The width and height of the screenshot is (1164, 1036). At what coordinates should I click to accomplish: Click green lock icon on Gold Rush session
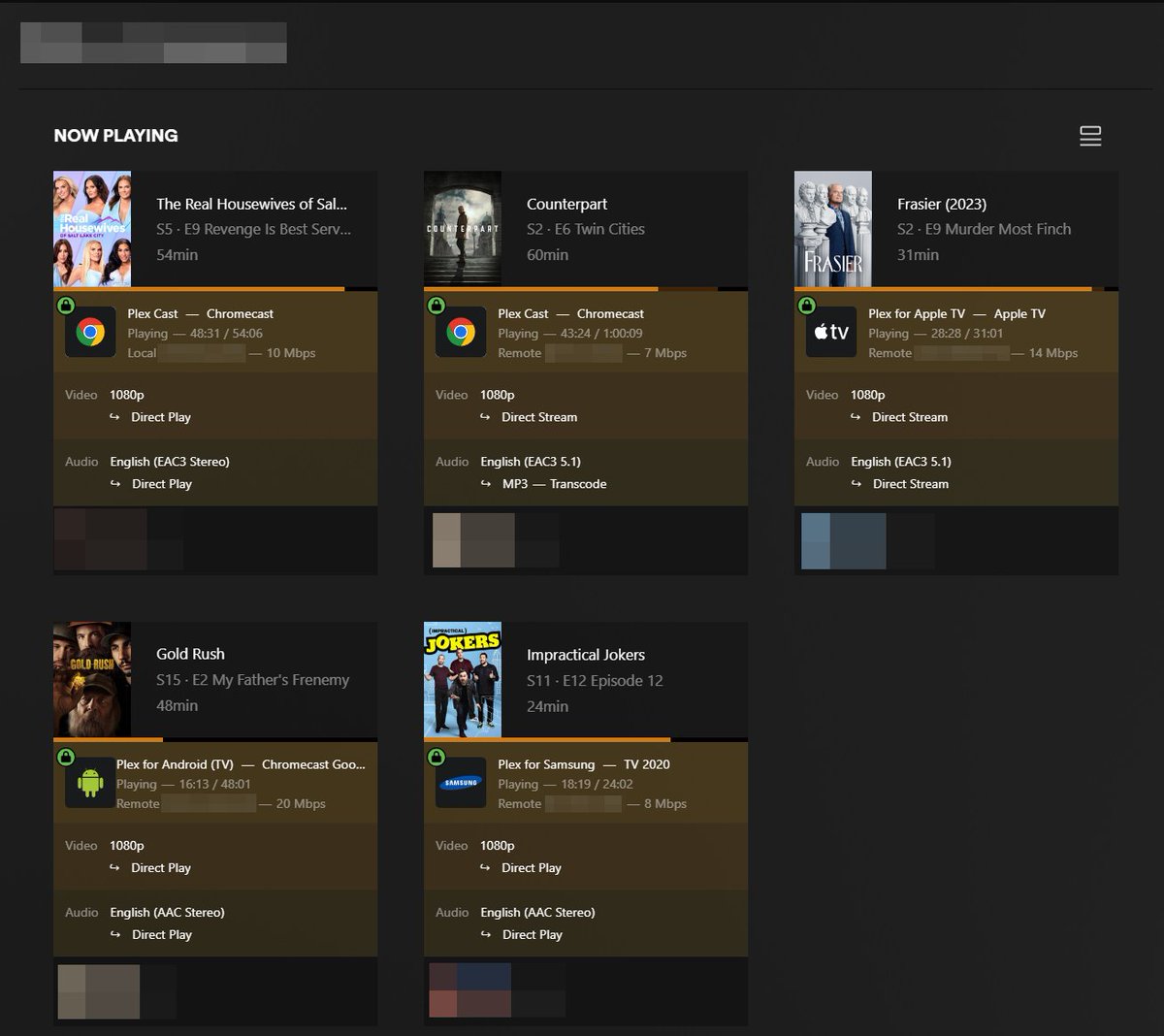click(x=65, y=756)
